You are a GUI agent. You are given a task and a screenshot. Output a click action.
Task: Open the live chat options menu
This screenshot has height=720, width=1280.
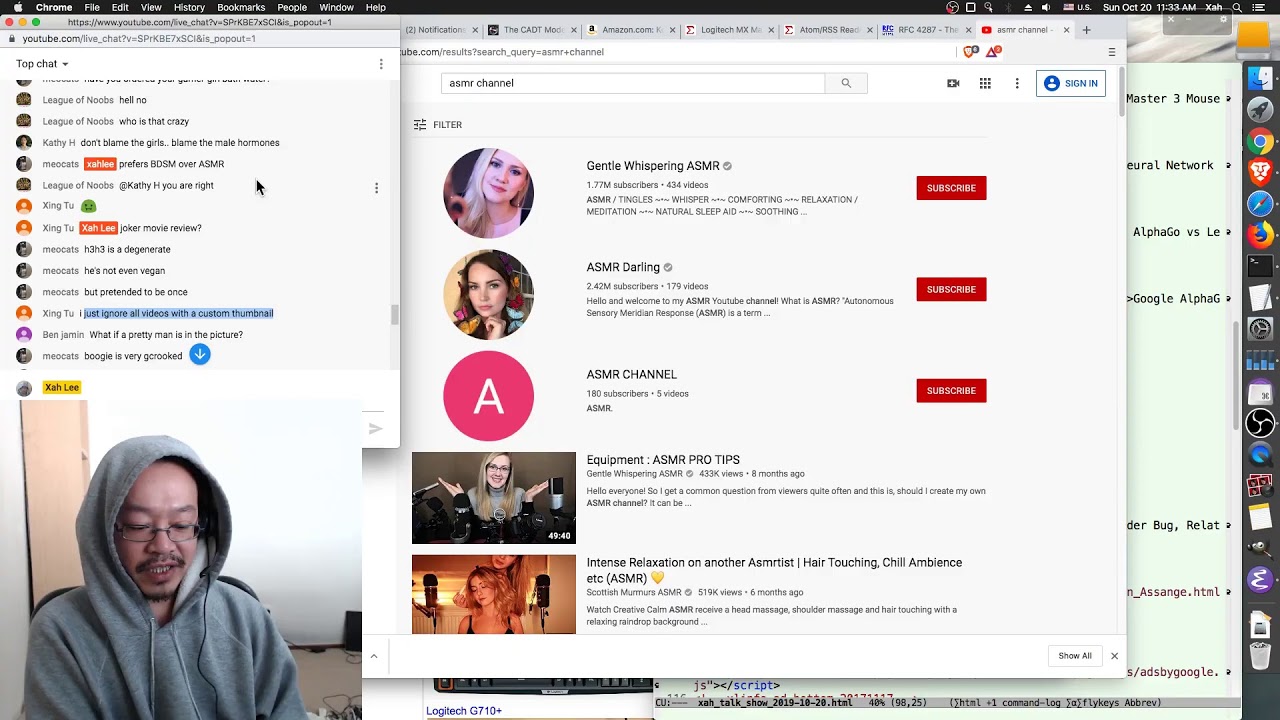click(x=381, y=64)
